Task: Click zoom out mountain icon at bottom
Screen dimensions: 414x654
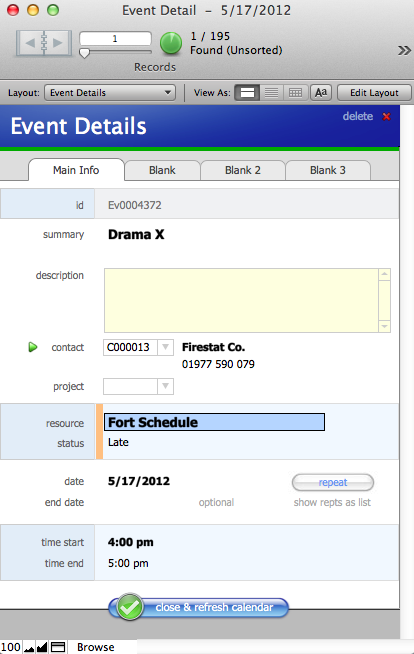Action: [29, 647]
